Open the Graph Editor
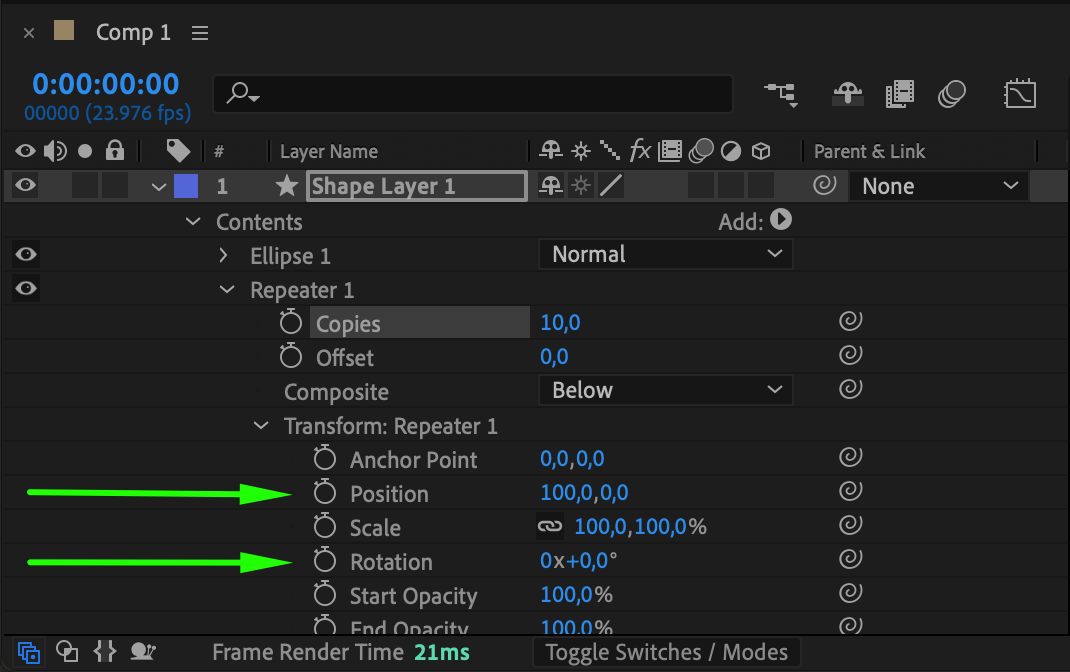The width and height of the screenshot is (1070, 672). pos(1019,95)
